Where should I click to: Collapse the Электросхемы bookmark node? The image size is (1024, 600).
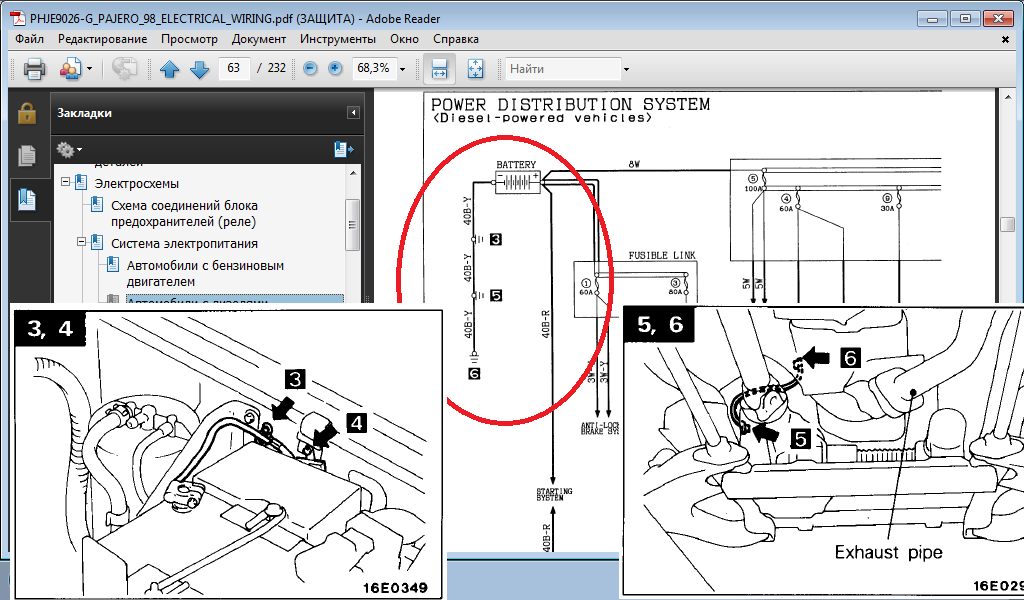(x=66, y=183)
